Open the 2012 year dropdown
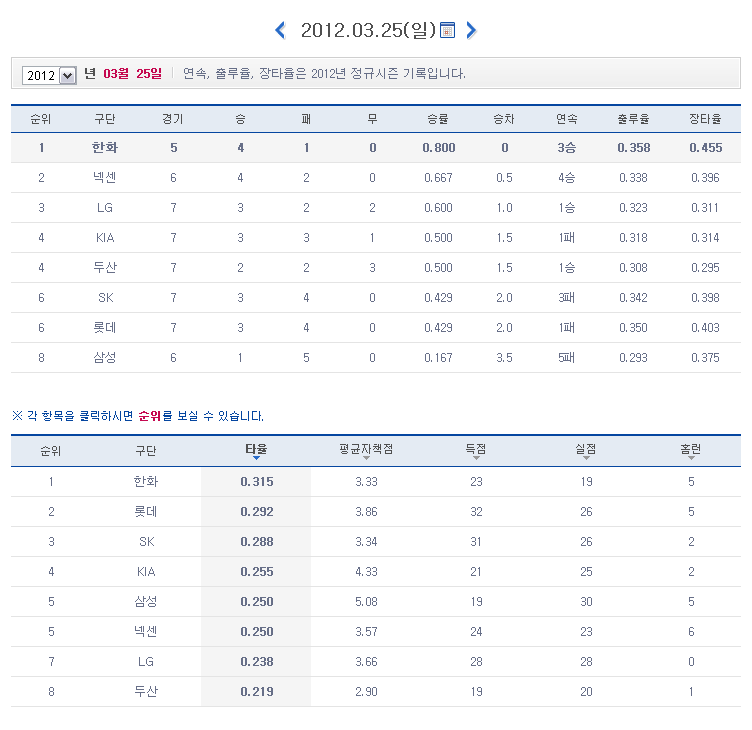The image size is (752, 730). pos(50,75)
